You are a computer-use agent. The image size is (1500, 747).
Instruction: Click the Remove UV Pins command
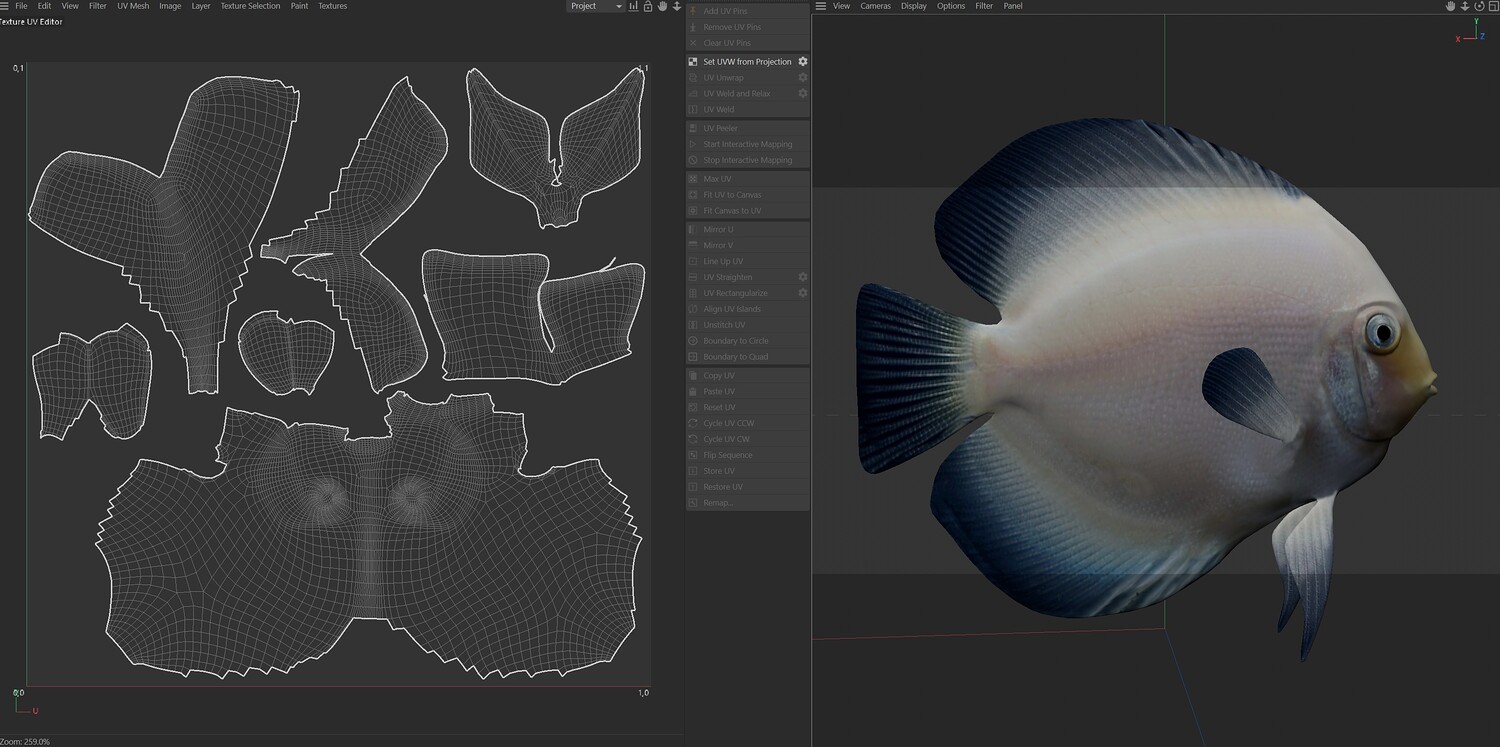(748, 27)
